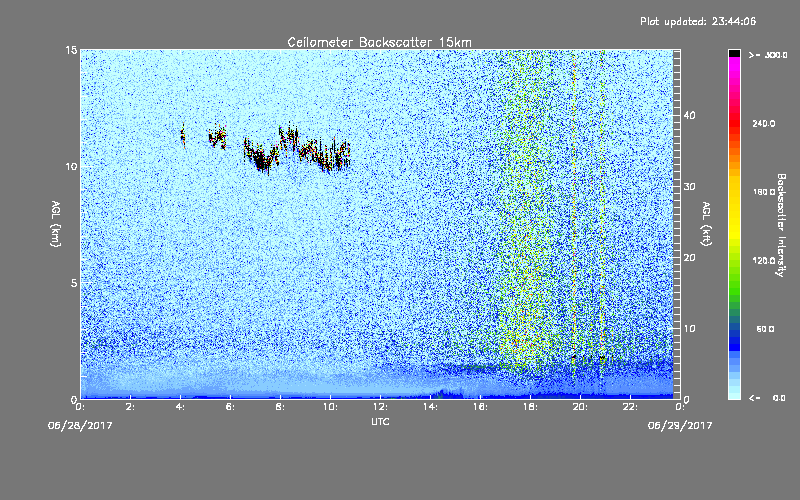Click the UTC x-axis label

point(380,421)
